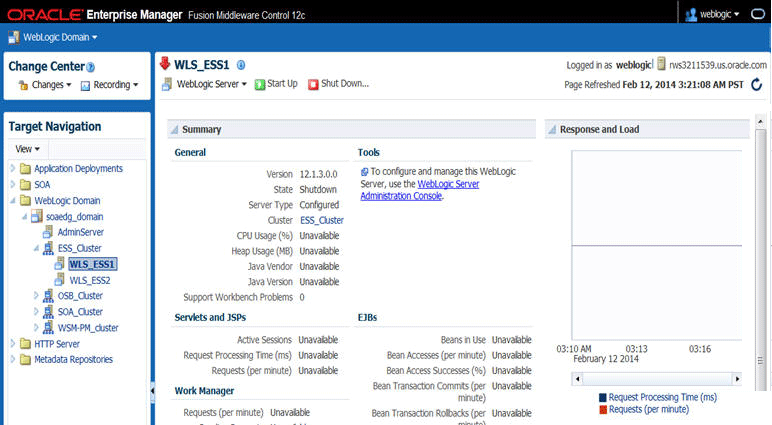Click the red down-status arrow beside WLS_ESS1

point(165,64)
